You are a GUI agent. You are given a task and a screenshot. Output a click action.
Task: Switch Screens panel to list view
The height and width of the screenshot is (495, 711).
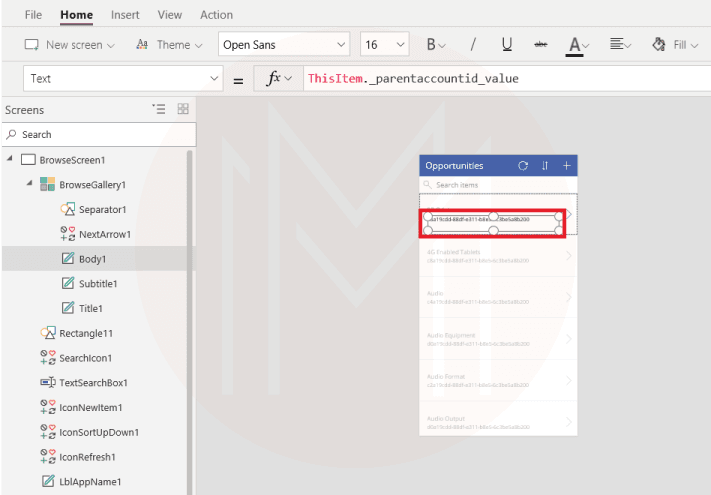pyautogui.click(x=158, y=109)
